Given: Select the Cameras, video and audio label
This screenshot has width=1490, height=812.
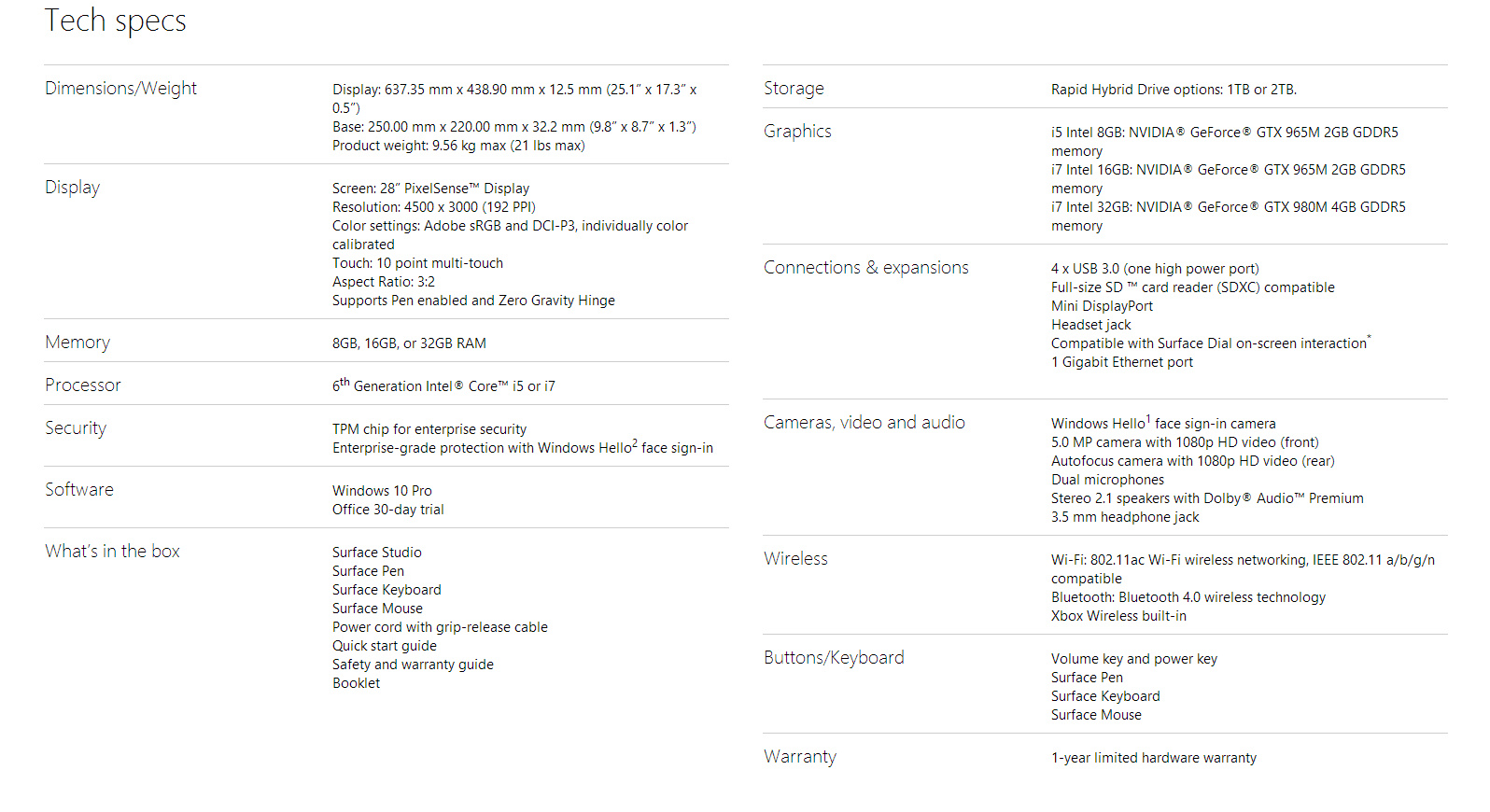Looking at the screenshot, I should coord(864,423).
